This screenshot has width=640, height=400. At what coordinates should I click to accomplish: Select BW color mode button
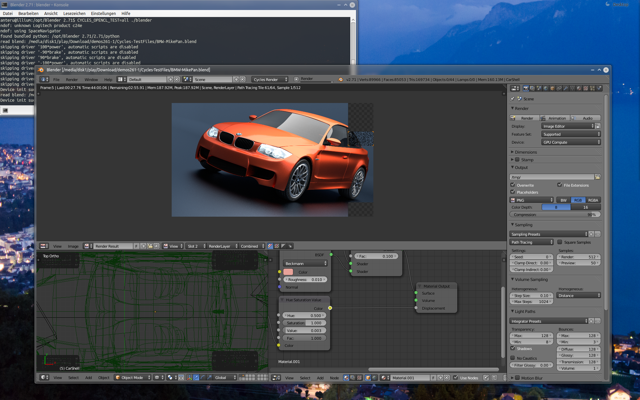564,200
